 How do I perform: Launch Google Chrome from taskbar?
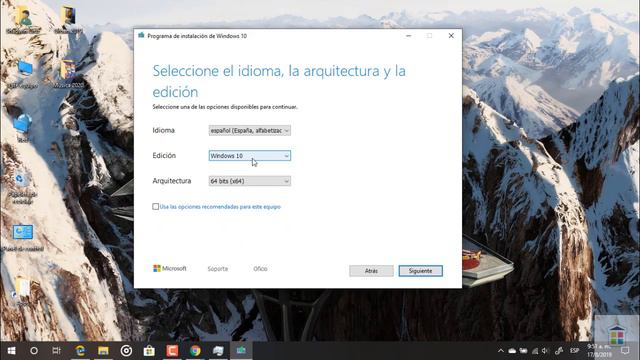click(x=195, y=351)
